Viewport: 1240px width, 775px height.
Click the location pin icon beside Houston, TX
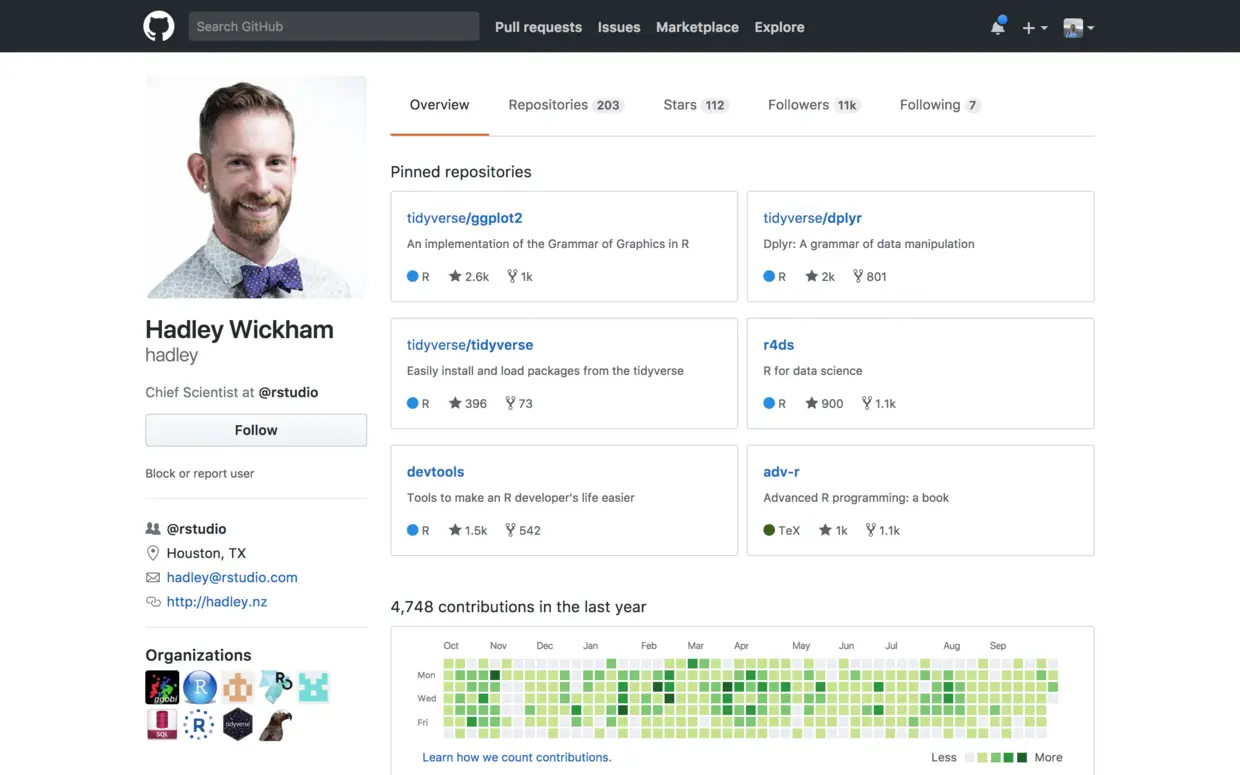point(153,553)
